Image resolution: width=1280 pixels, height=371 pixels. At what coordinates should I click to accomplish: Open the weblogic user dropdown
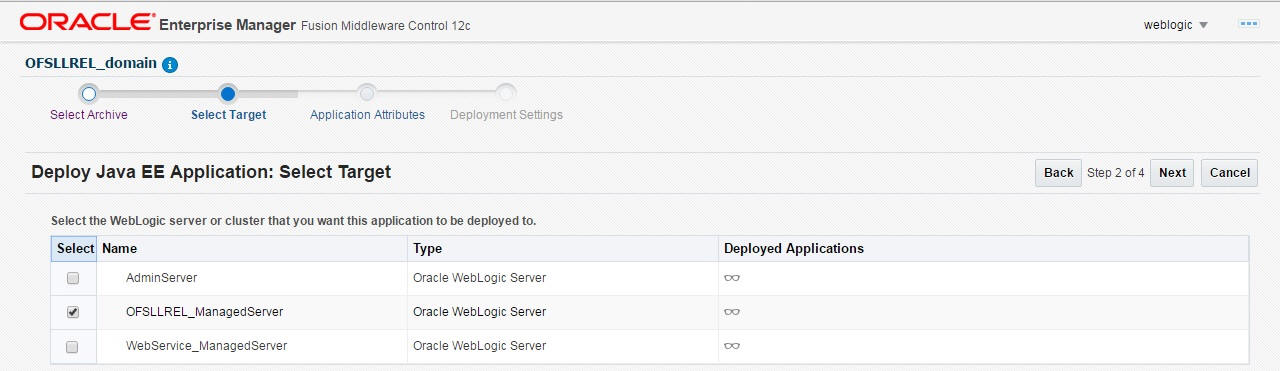click(x=1176, y=25)
